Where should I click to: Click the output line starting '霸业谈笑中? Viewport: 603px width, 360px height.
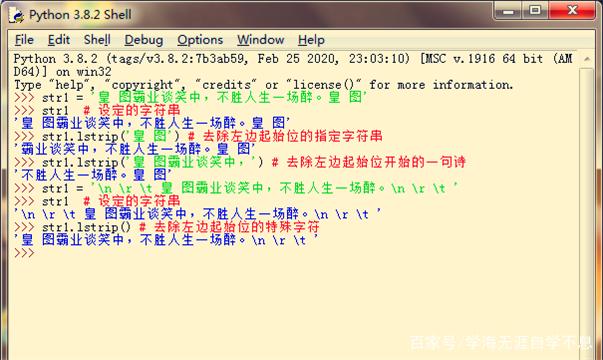134,149
